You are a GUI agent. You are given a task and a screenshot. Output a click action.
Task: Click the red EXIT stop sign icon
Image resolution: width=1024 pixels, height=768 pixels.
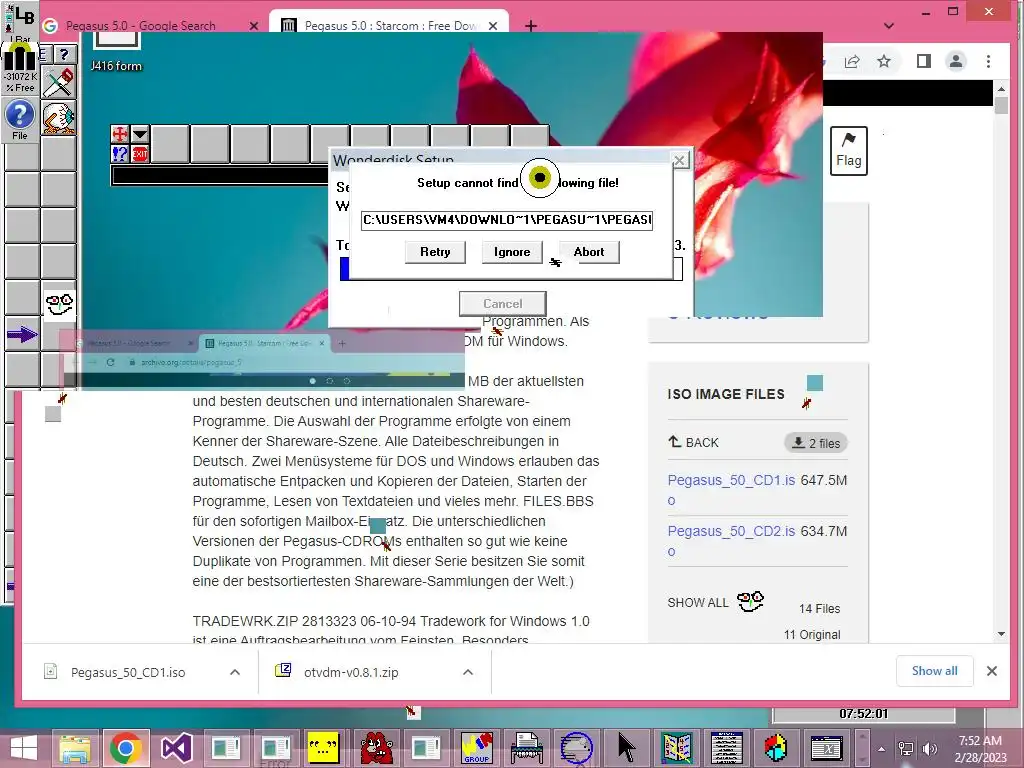click(140, 154)
